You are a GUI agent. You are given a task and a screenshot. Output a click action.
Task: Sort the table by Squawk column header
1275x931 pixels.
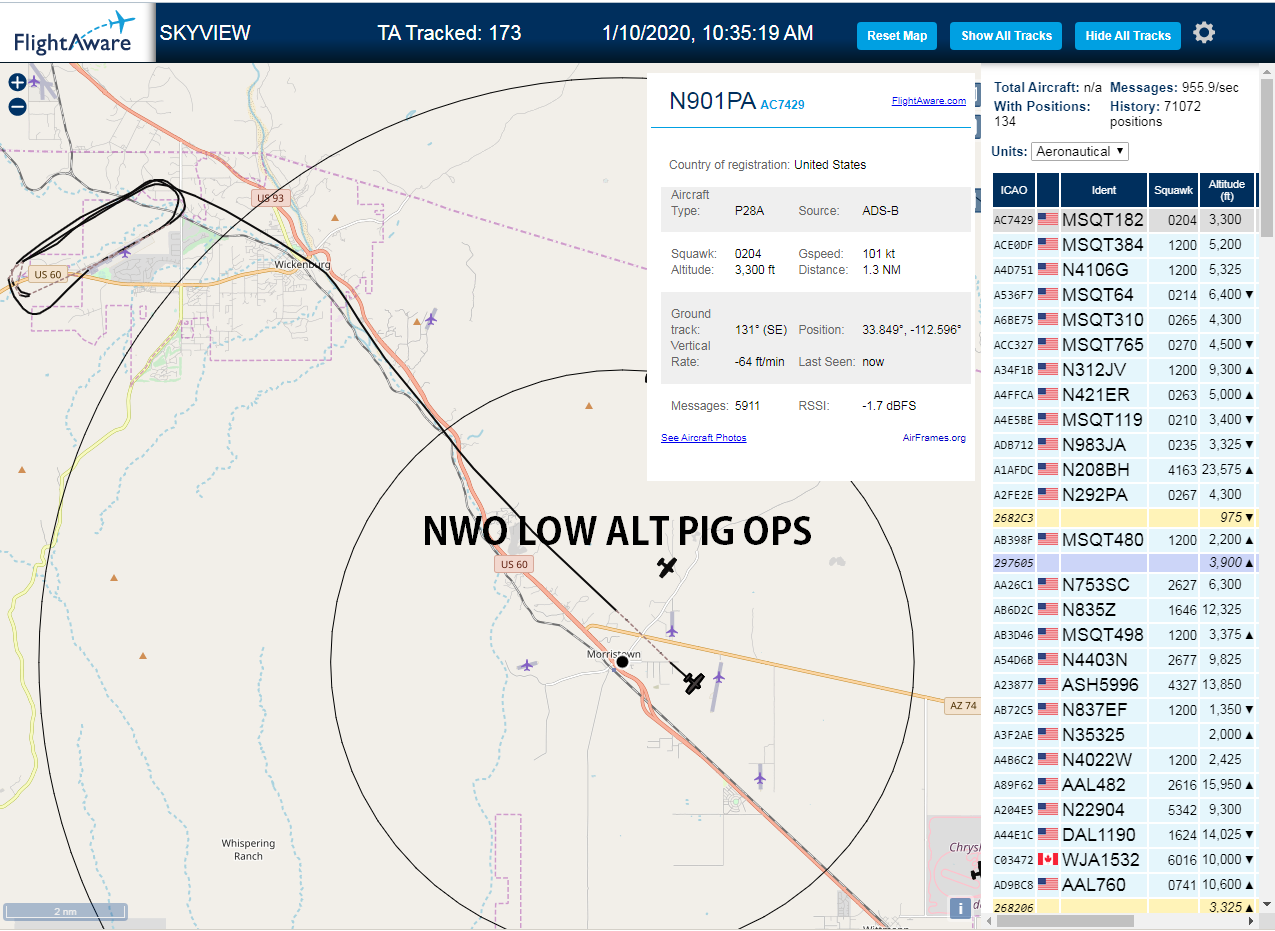pyautogui.click(x=1173, y=189)
